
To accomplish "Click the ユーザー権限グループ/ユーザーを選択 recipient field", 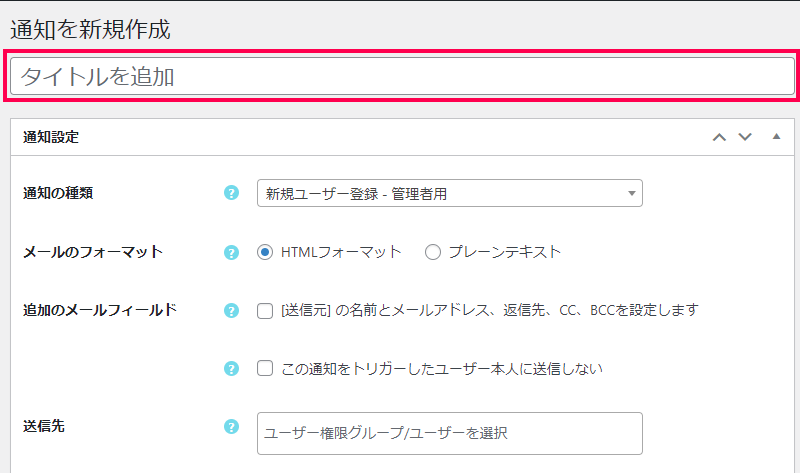I will 449,433.
